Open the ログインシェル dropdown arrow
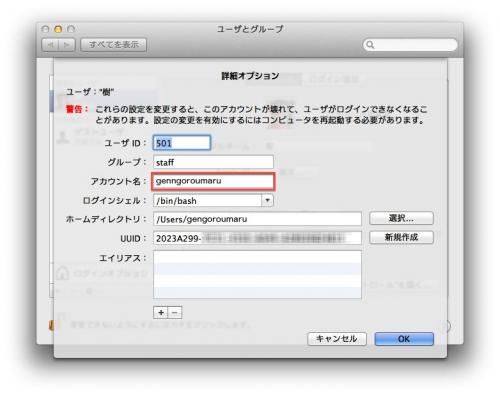 [267, 200]
